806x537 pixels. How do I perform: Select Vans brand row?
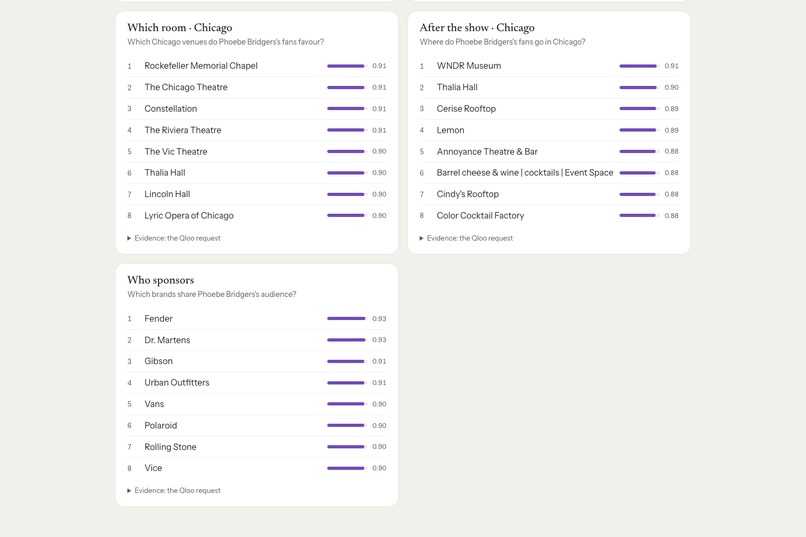(257, 404)
